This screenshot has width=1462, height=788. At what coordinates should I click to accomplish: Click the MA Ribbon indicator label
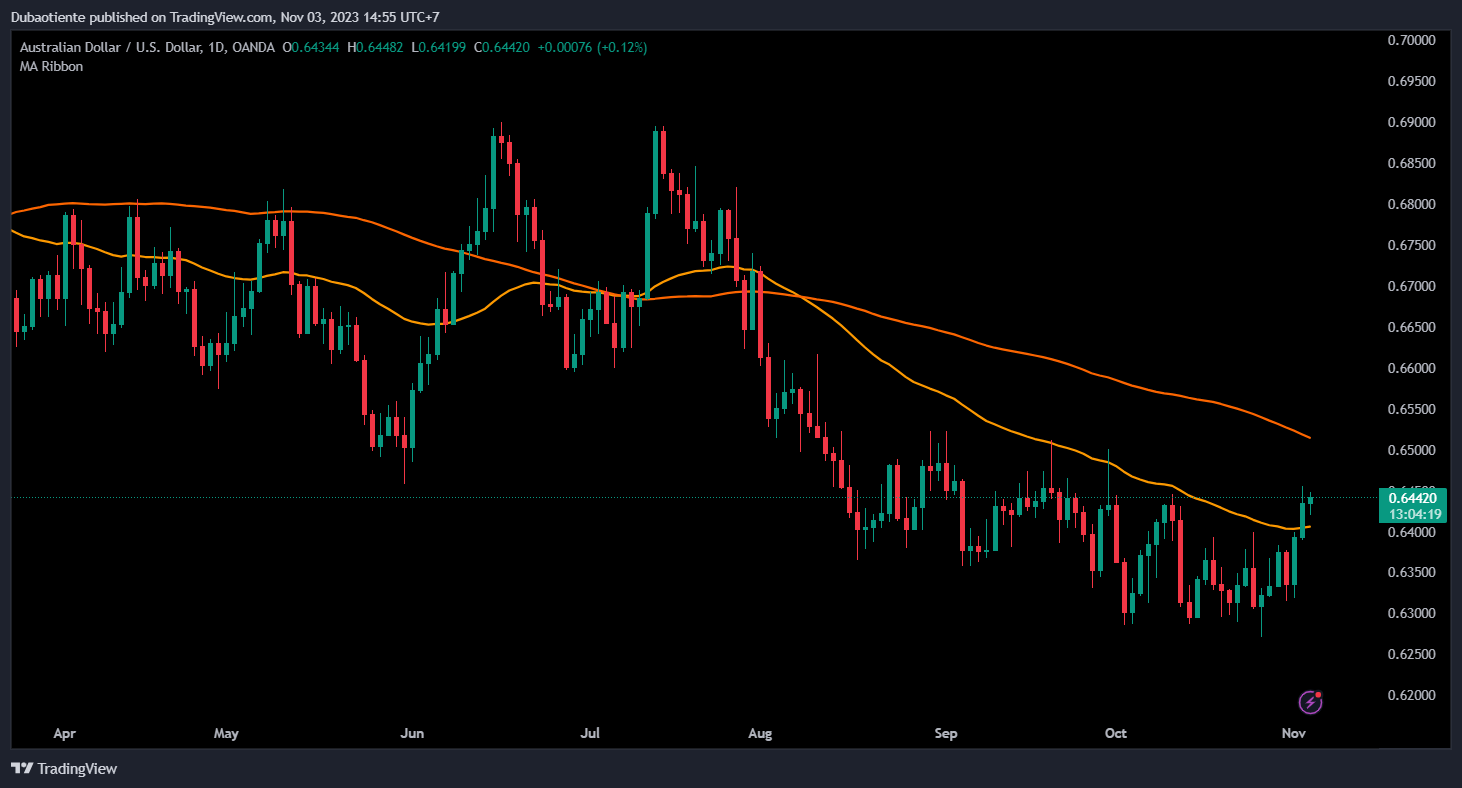[51, 66]
